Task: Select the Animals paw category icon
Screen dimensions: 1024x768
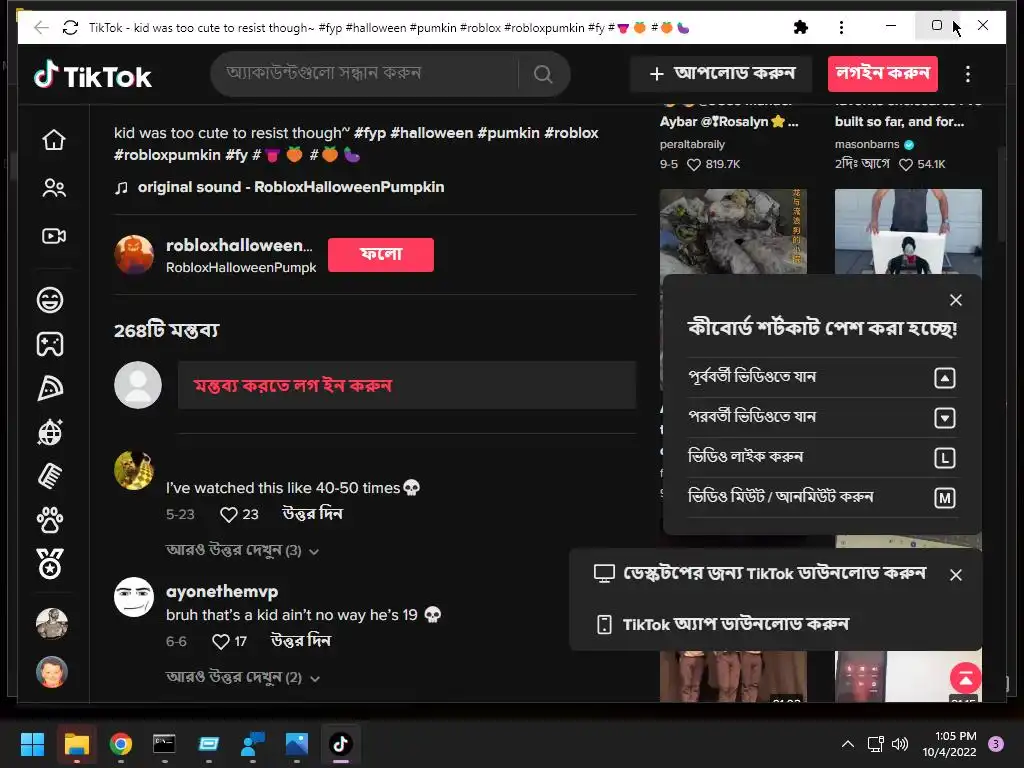Action: tap(50, 520)
